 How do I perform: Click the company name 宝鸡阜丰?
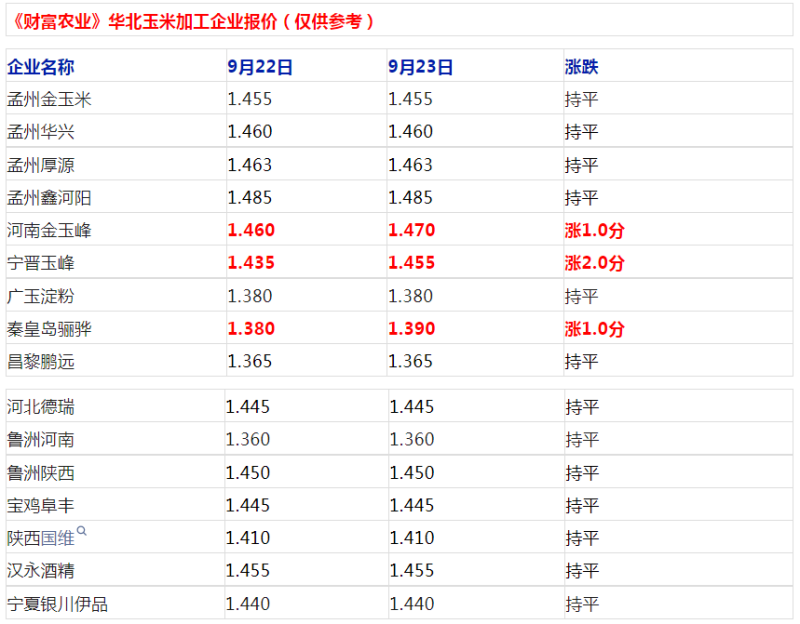[41, 505]
